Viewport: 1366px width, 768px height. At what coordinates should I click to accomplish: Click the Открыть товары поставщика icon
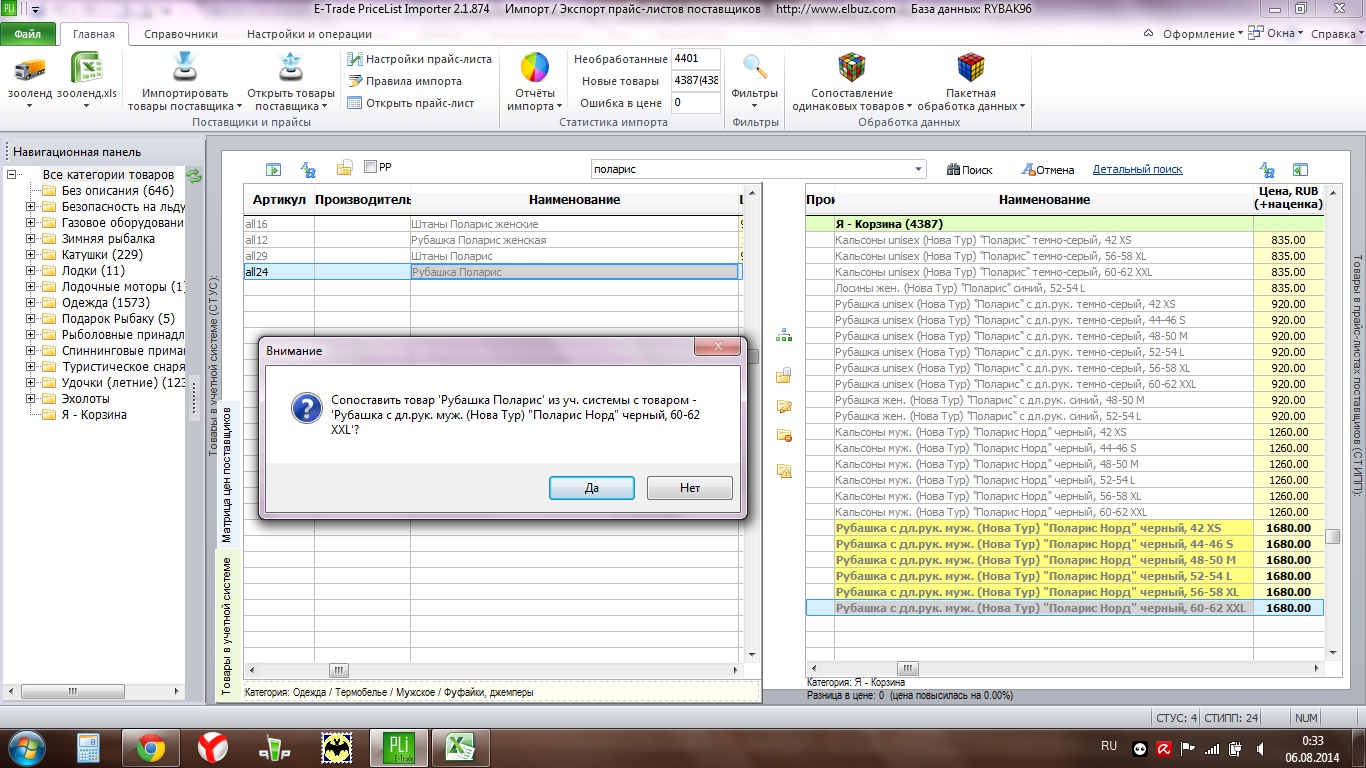[291, 68]
